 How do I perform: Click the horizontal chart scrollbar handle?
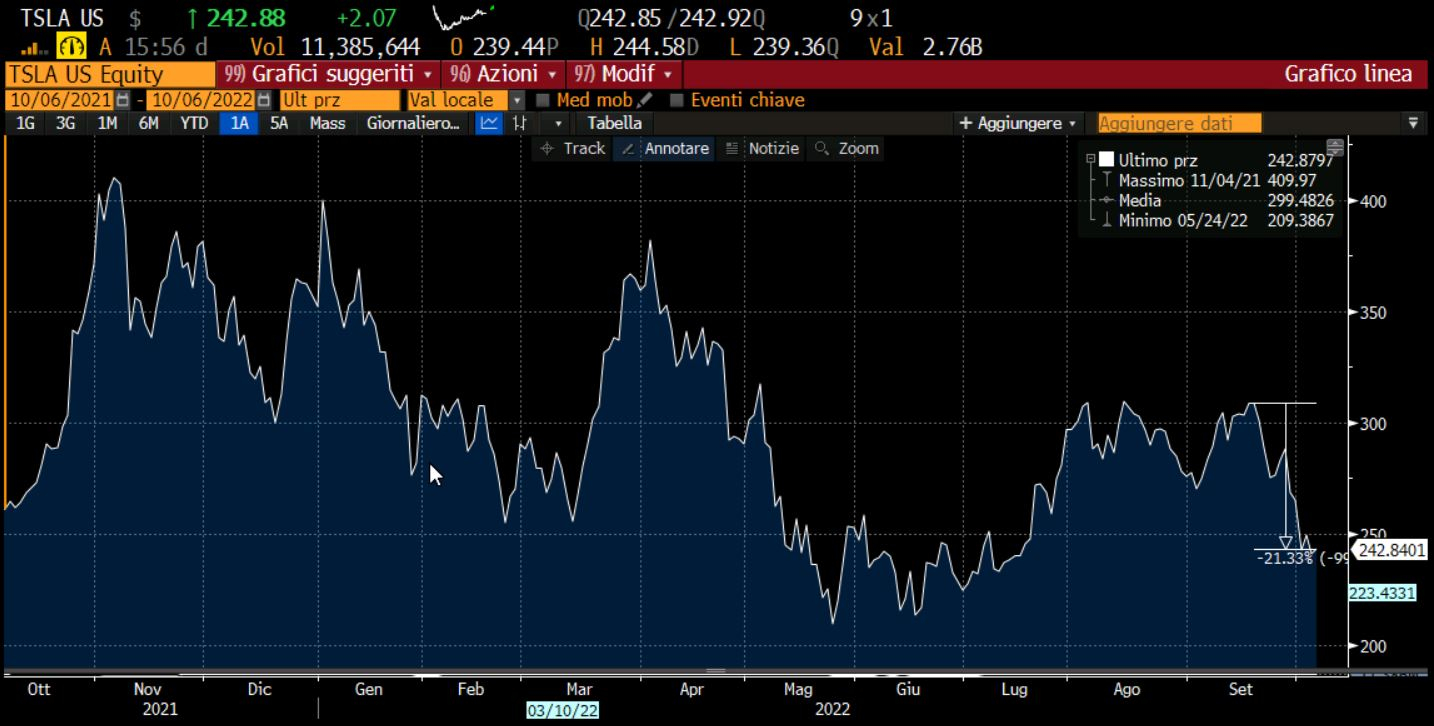(716, 671)
